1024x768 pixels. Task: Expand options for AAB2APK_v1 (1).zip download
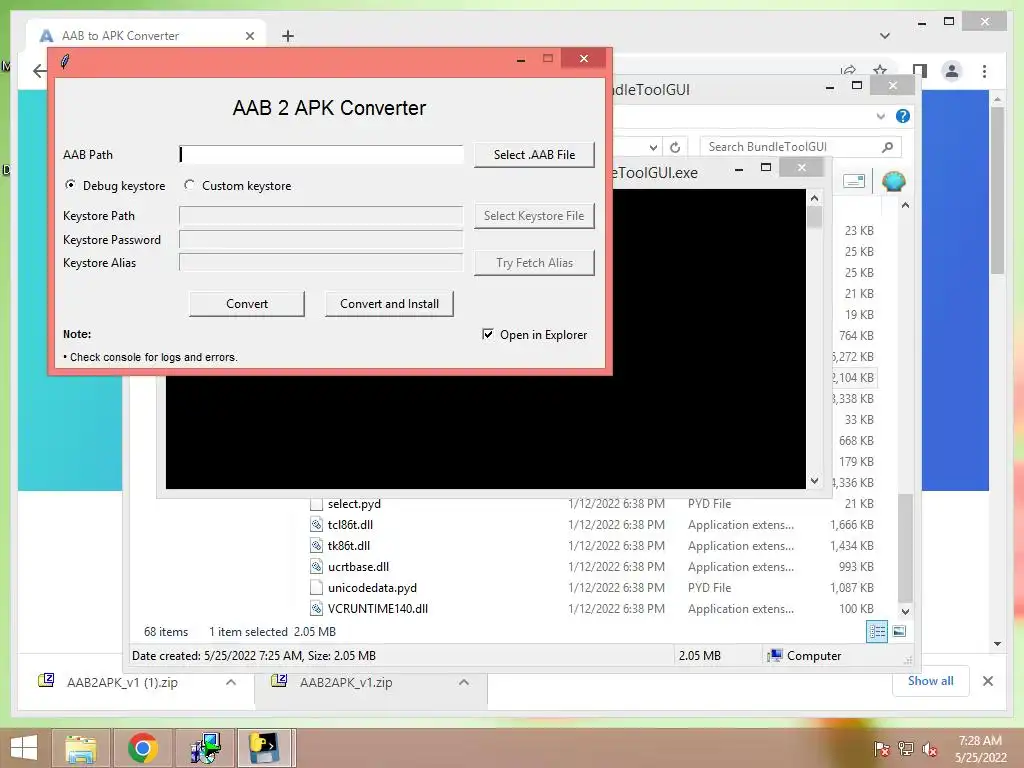(x=231, y=682)
